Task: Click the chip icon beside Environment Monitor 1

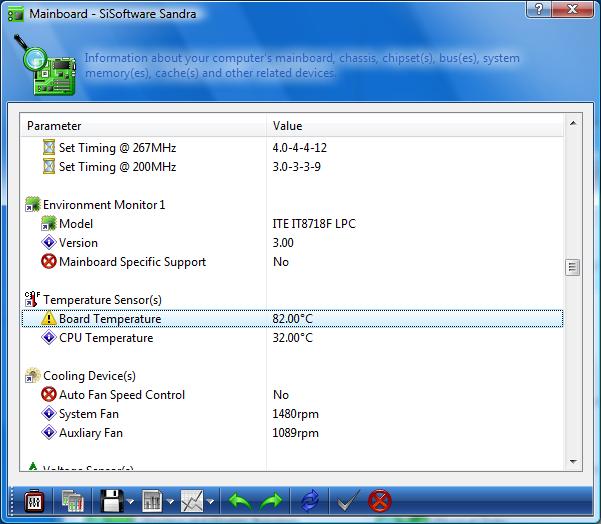Action: pyautogui.click(x=32, y=204)
